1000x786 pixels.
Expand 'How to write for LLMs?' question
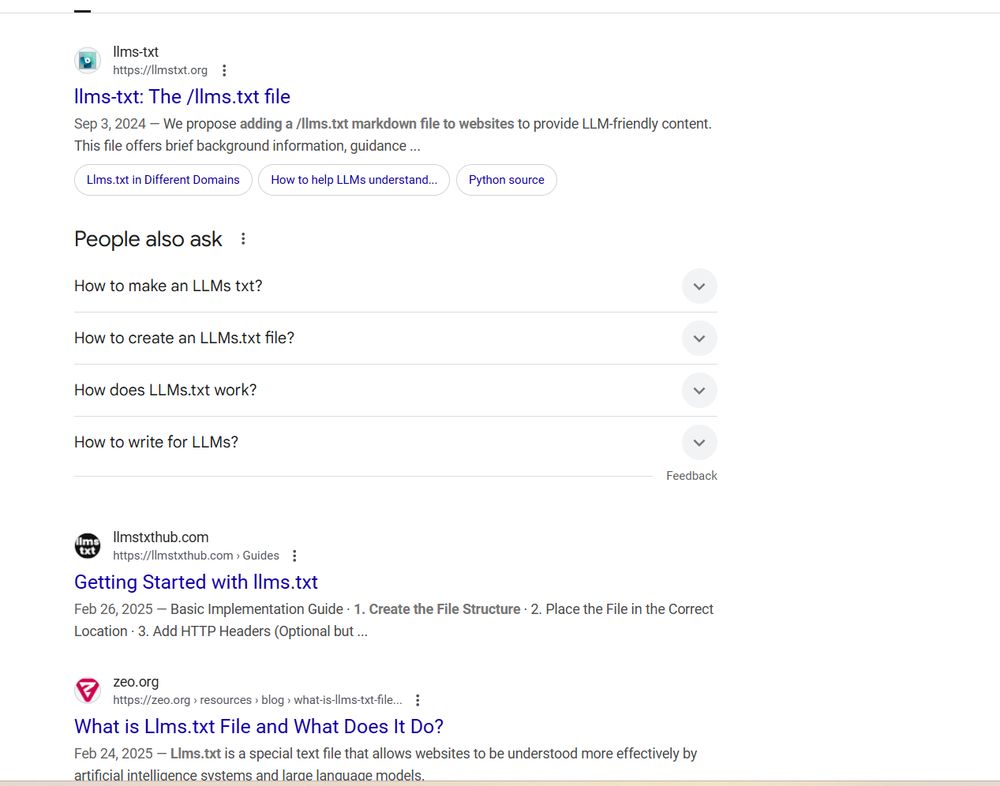395,443
